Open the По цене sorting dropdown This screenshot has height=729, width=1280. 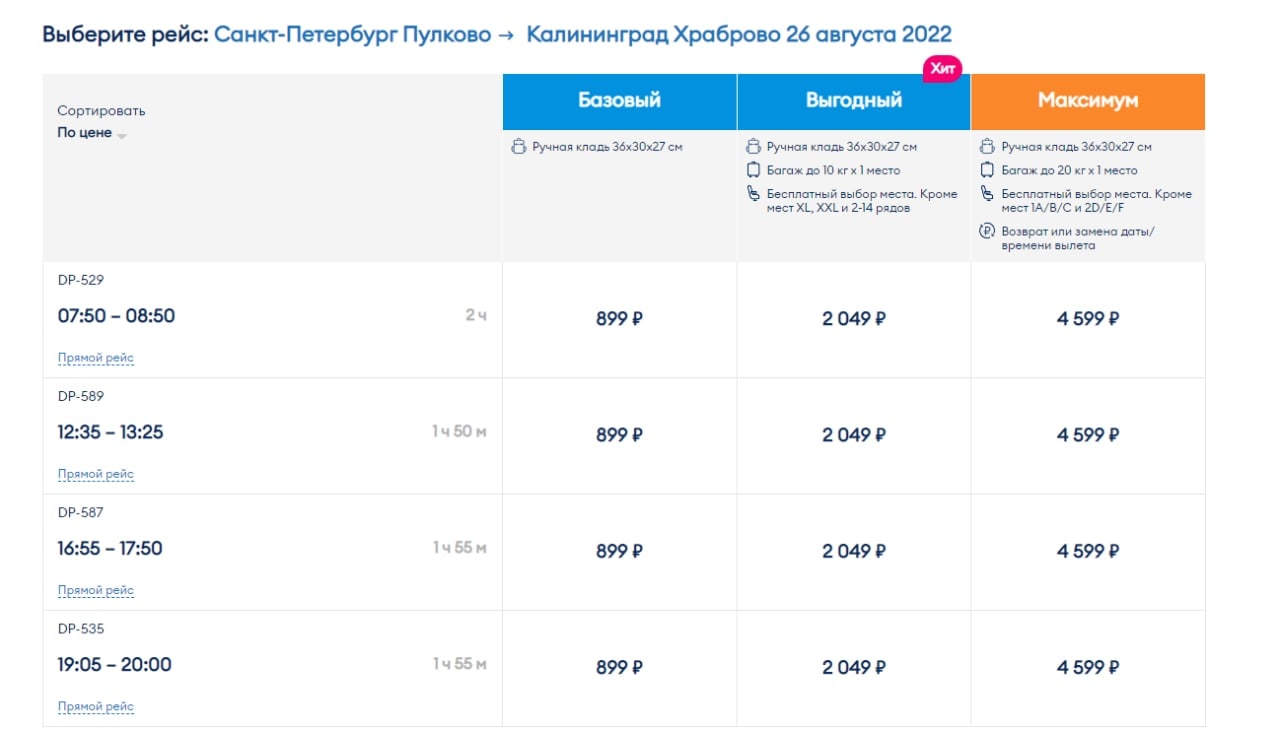pyautogui.click(x=92, y=133)
